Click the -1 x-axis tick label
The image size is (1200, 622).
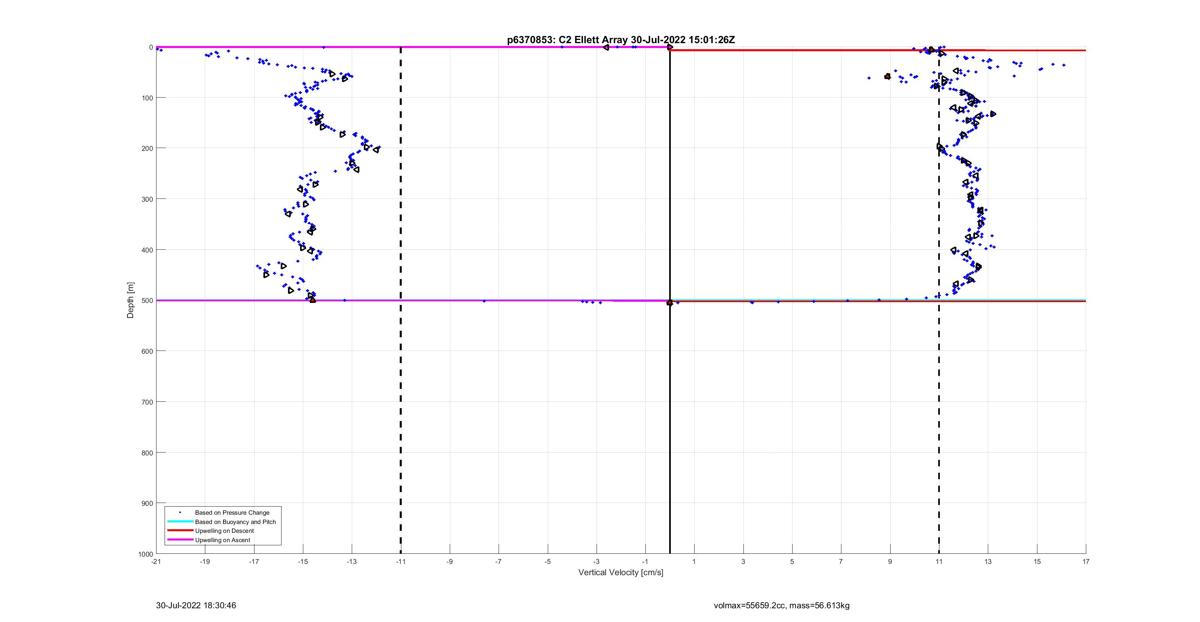(645, 561)
